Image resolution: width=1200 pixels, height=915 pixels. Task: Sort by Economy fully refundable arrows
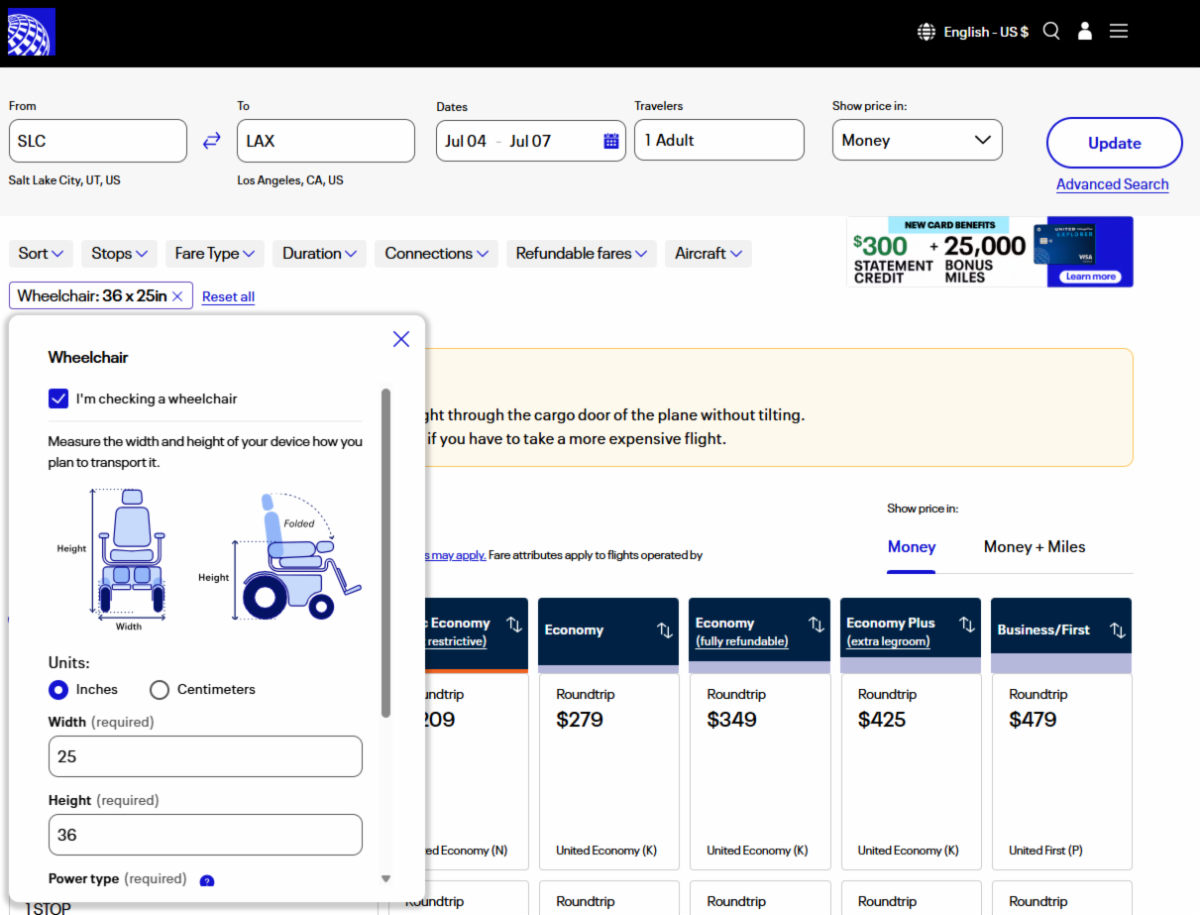point(816,625)
